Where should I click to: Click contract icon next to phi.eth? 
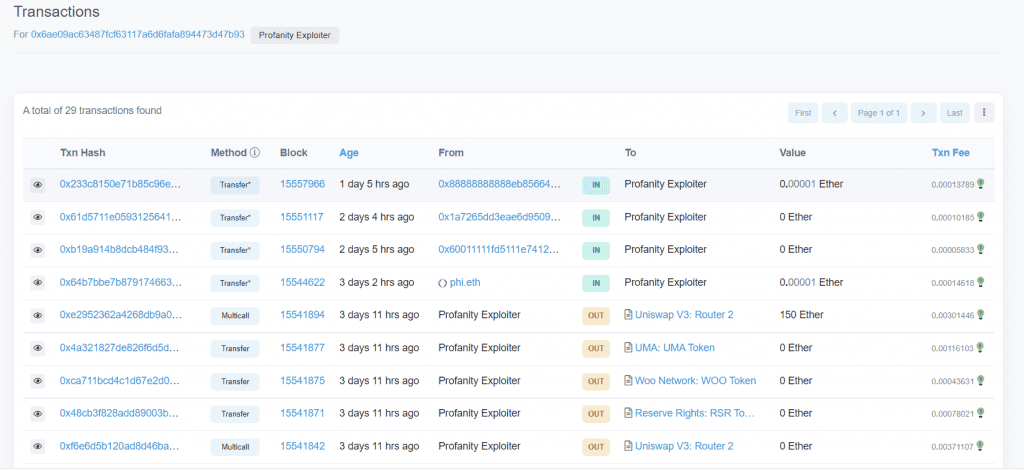click(x=443, y=283)
